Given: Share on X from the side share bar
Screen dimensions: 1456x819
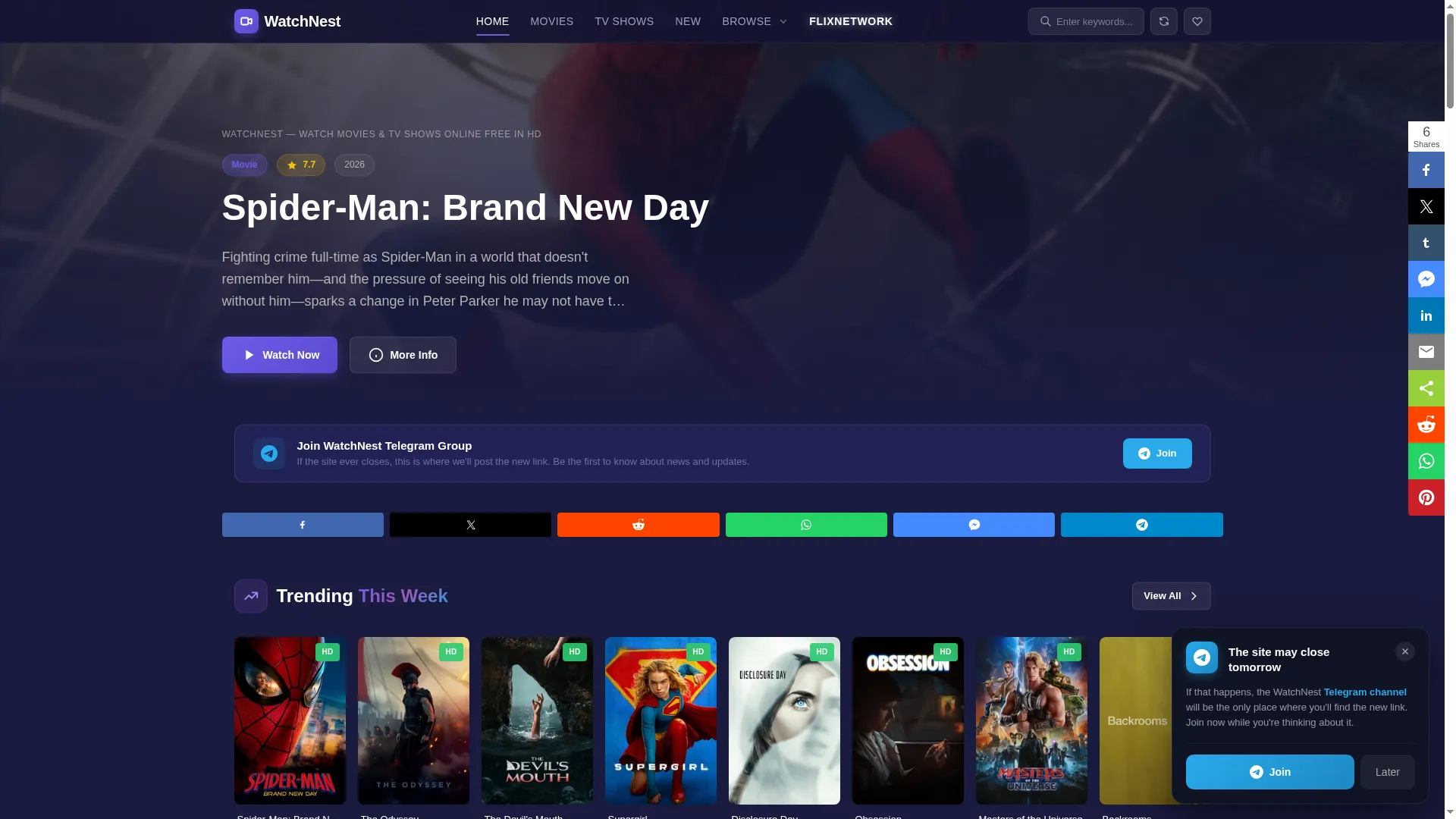Looking at the screenshot, I should point(1426,206).
